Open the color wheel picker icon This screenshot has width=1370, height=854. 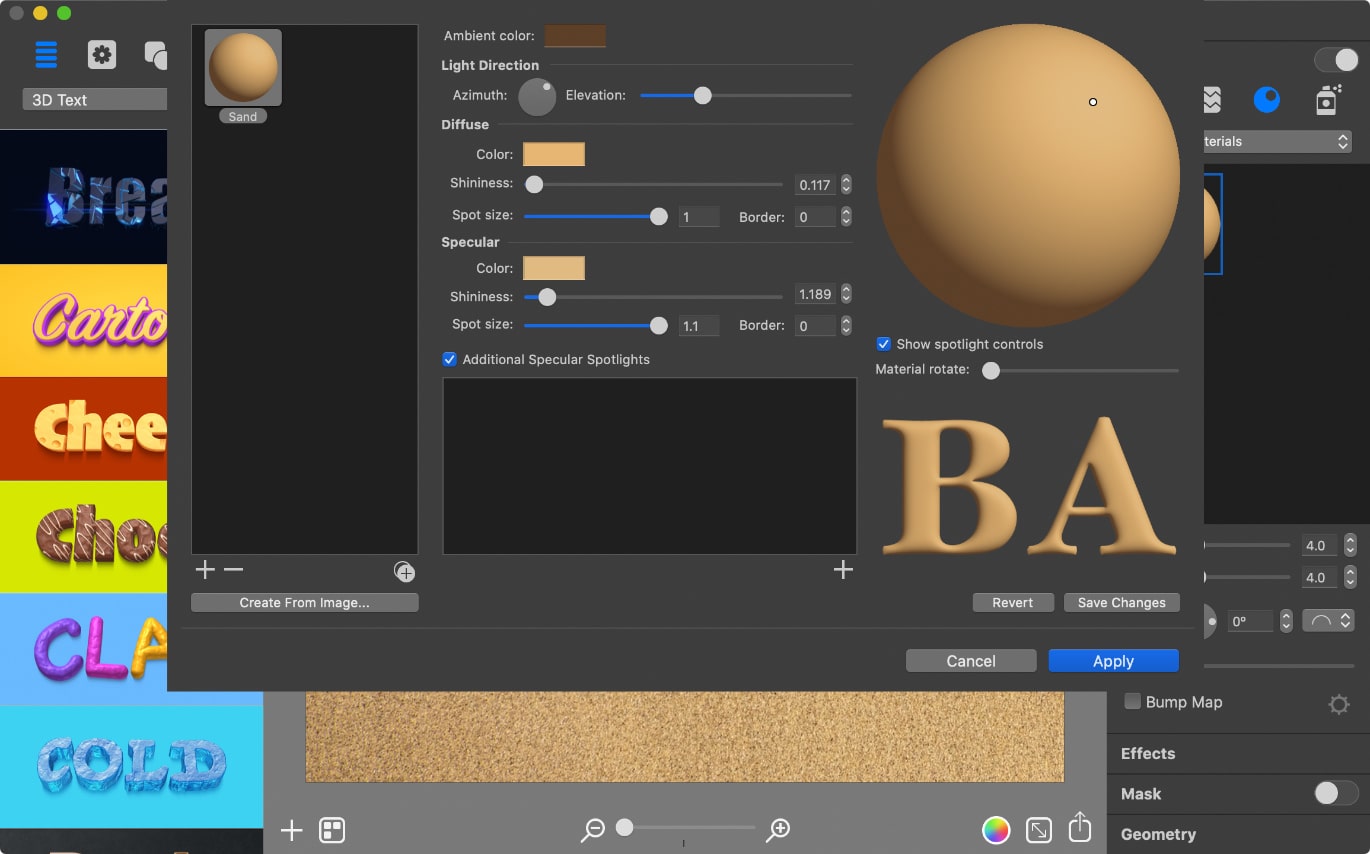pyautogui.click(x=996, y=829)
